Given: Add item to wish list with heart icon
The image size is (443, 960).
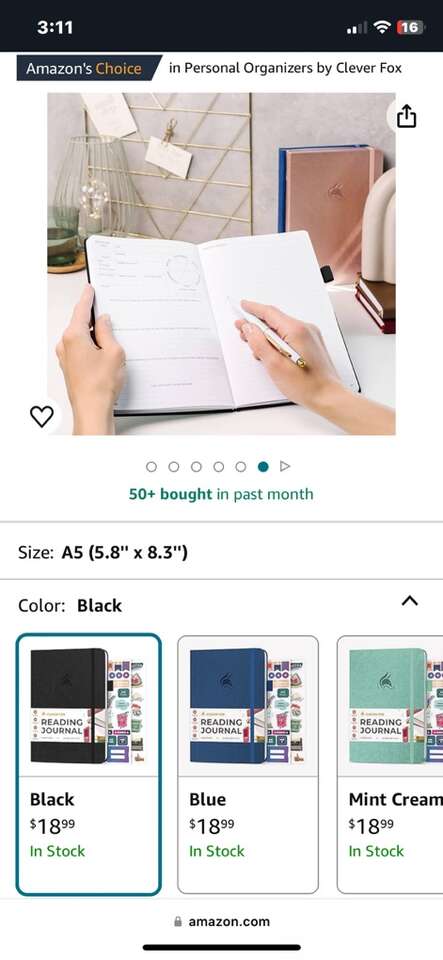Looking at the screenshot, I should click(x=42, y=416).
